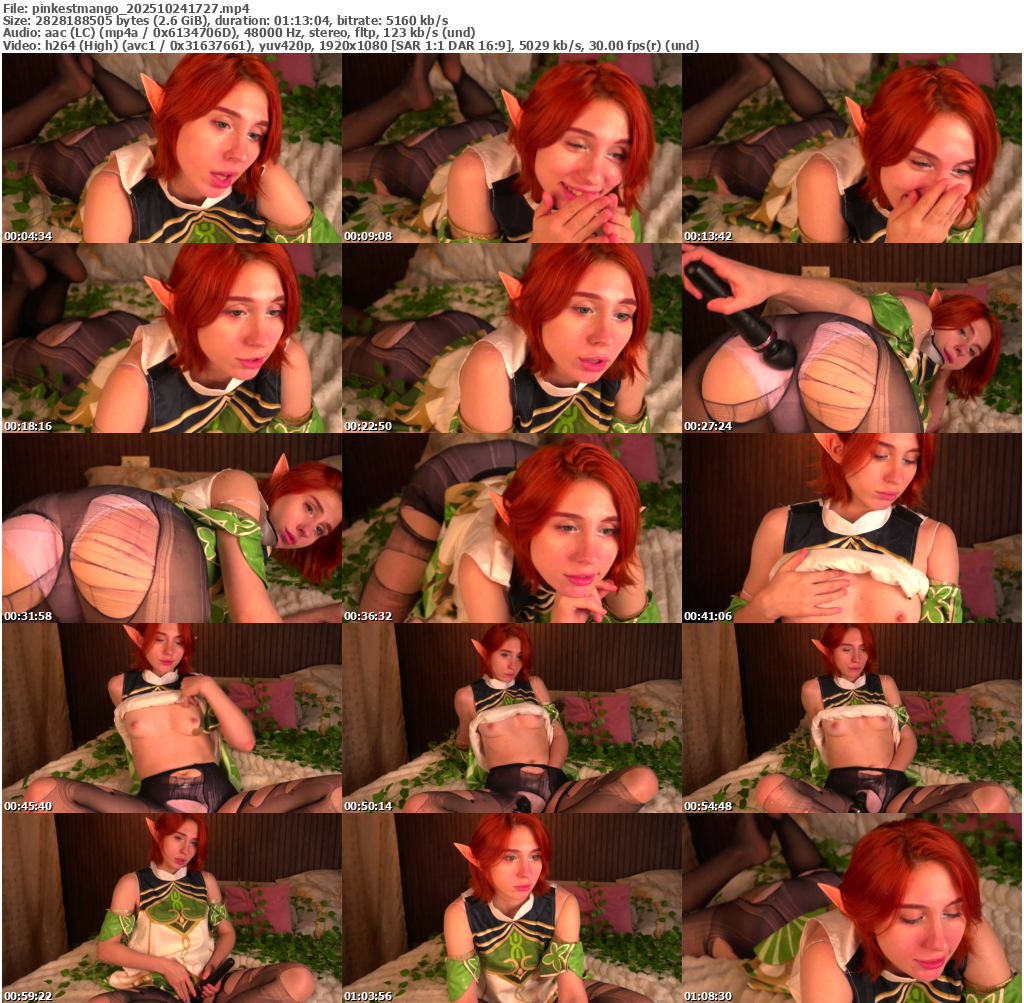Viewport: 1024px width, 1003px height.
Task: Click the 'File:' name line in header
Action: [126, 8]
